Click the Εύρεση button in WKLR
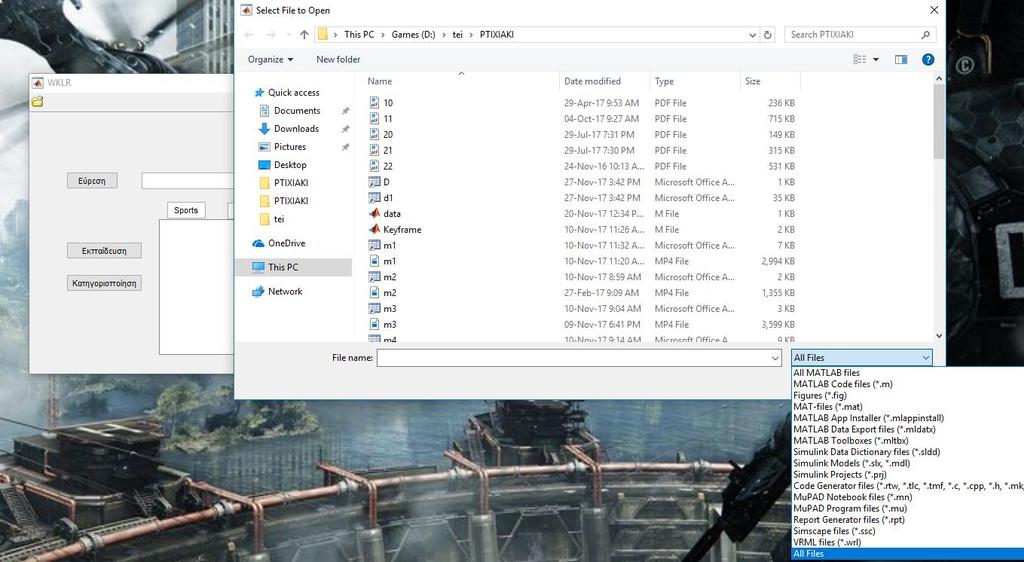Viewport: 1024px width, 562px height. [x=92, y=181]
